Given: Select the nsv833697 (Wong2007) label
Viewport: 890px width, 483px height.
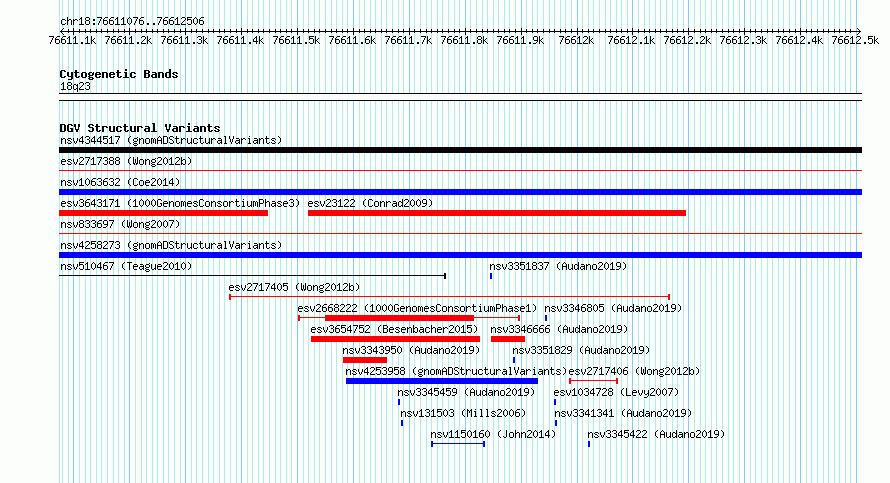Looking at the screenshot, I should (120, 224).
